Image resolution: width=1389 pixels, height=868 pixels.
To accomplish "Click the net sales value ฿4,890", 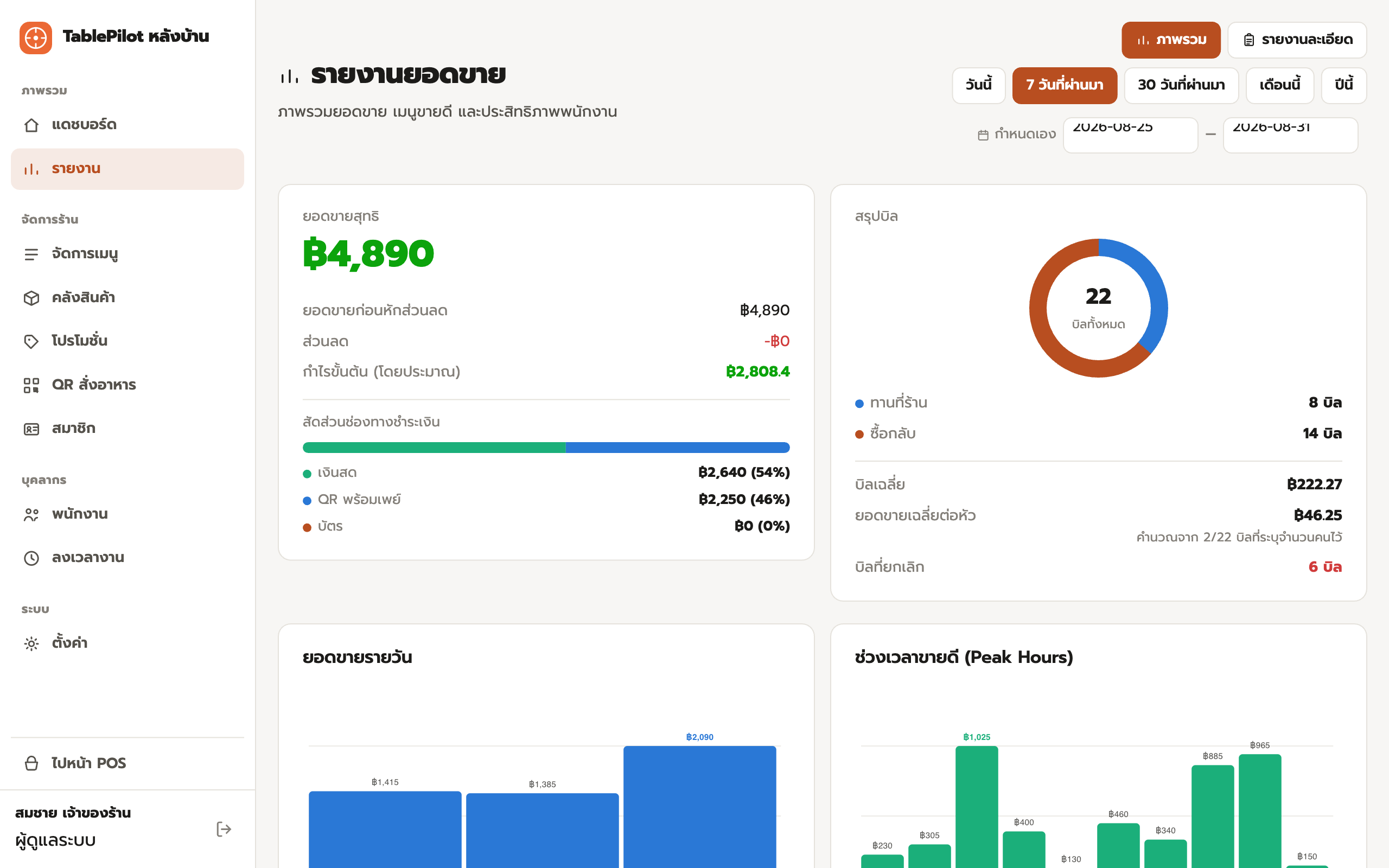I will 368,254.
